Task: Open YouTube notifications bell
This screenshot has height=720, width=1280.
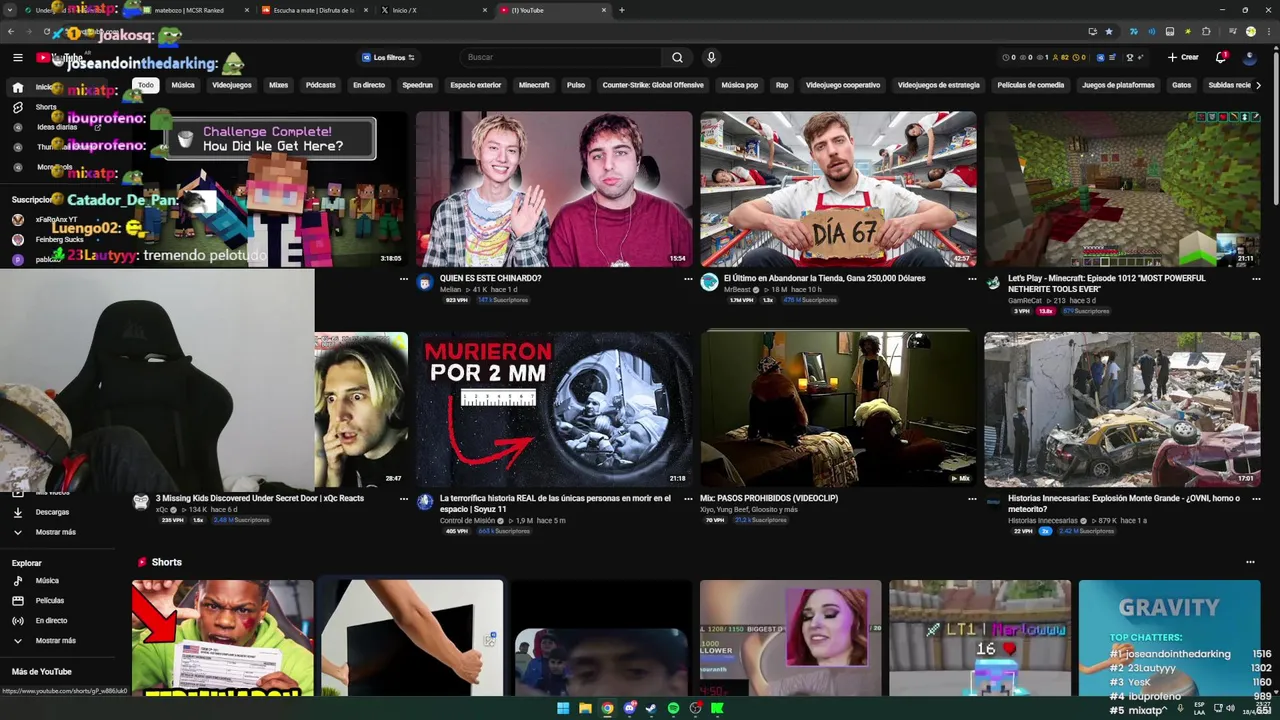Action: pos(1221,57)
